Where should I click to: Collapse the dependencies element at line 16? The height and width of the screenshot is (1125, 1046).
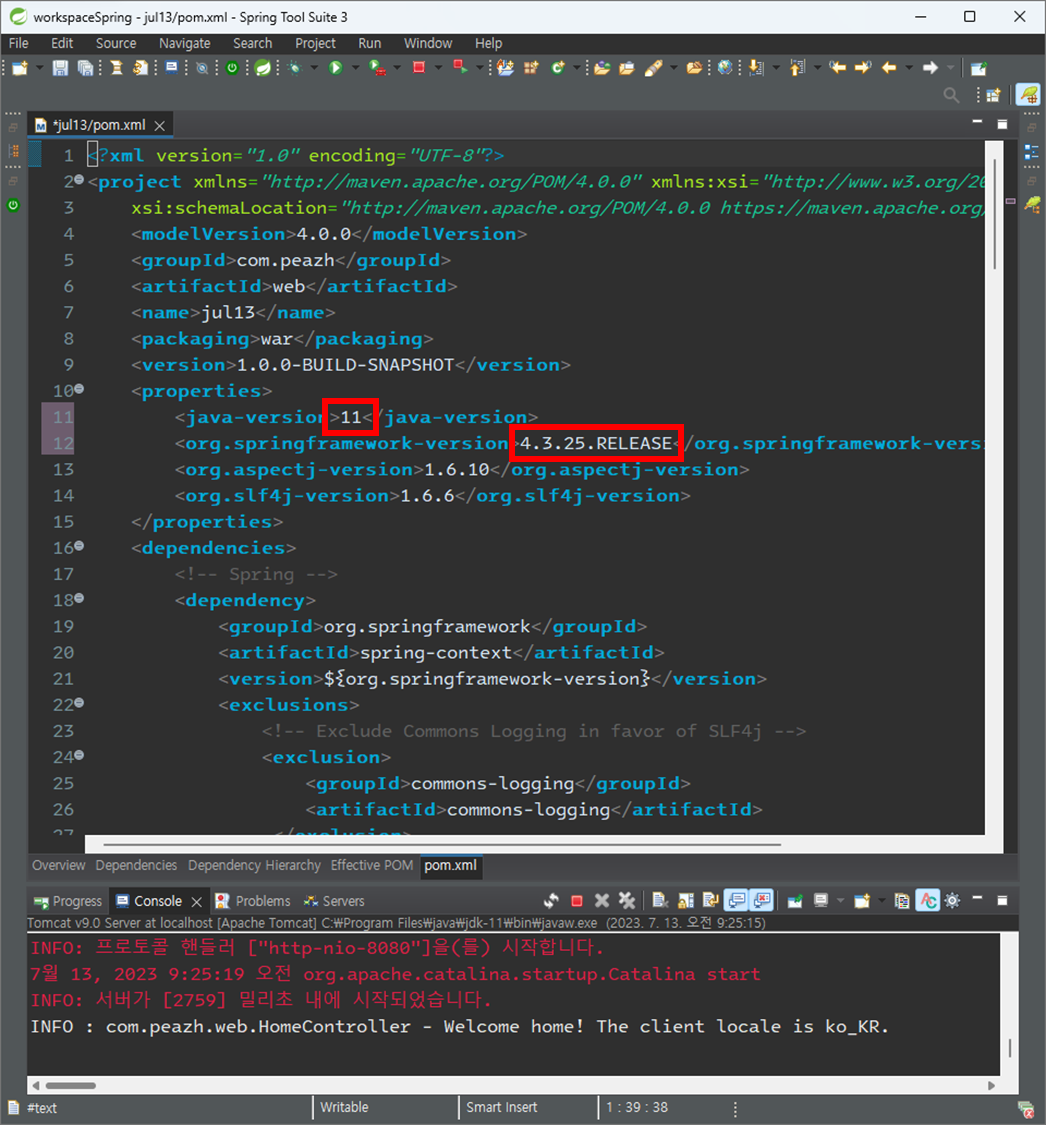[x=79, y=546]
